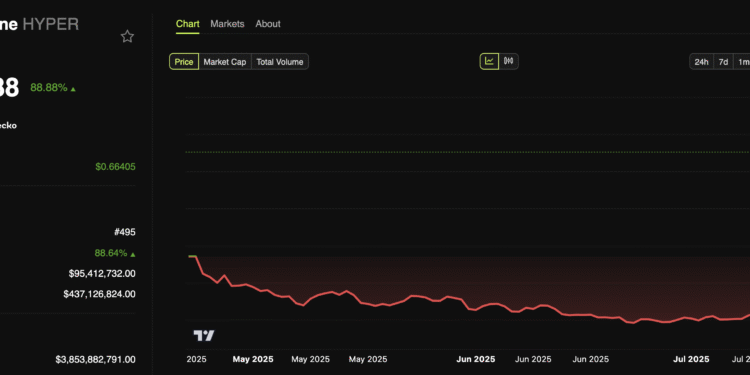Click the $0.66405 value
750x375 pixels.
[115, 167]
